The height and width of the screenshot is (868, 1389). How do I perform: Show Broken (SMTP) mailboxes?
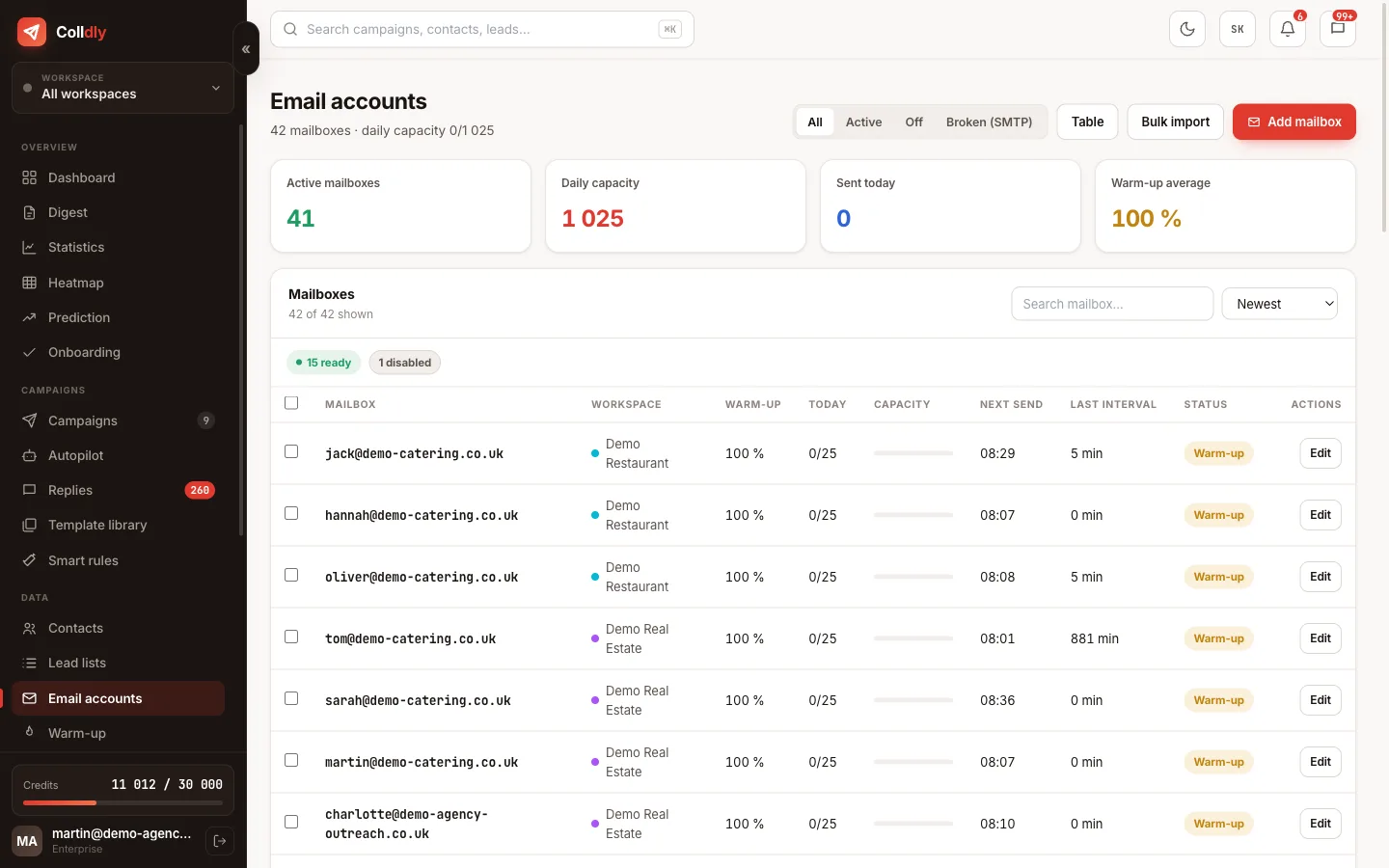(989, 122)
